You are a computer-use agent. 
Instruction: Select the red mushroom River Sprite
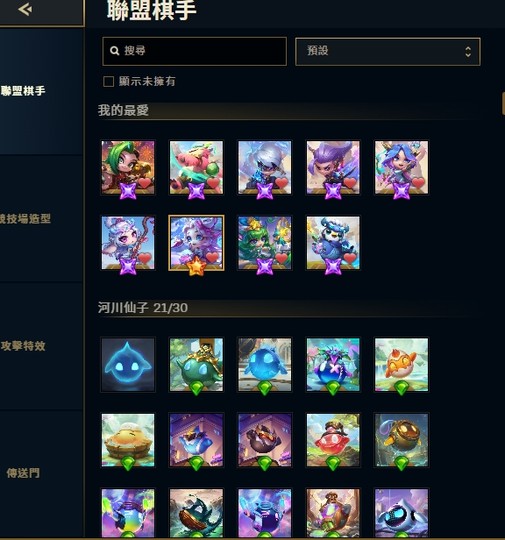point(333,440)
